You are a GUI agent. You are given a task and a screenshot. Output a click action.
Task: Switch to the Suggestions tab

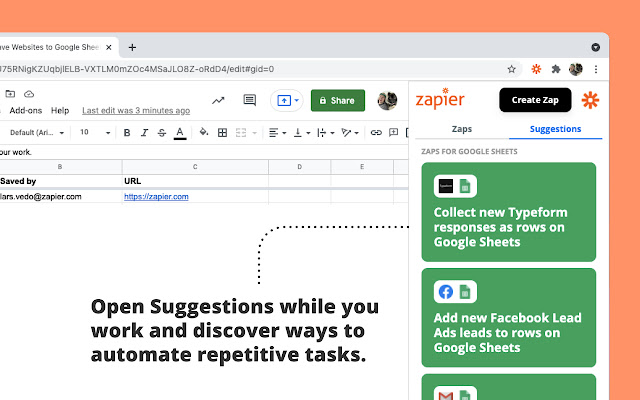(x=556, y=129)
